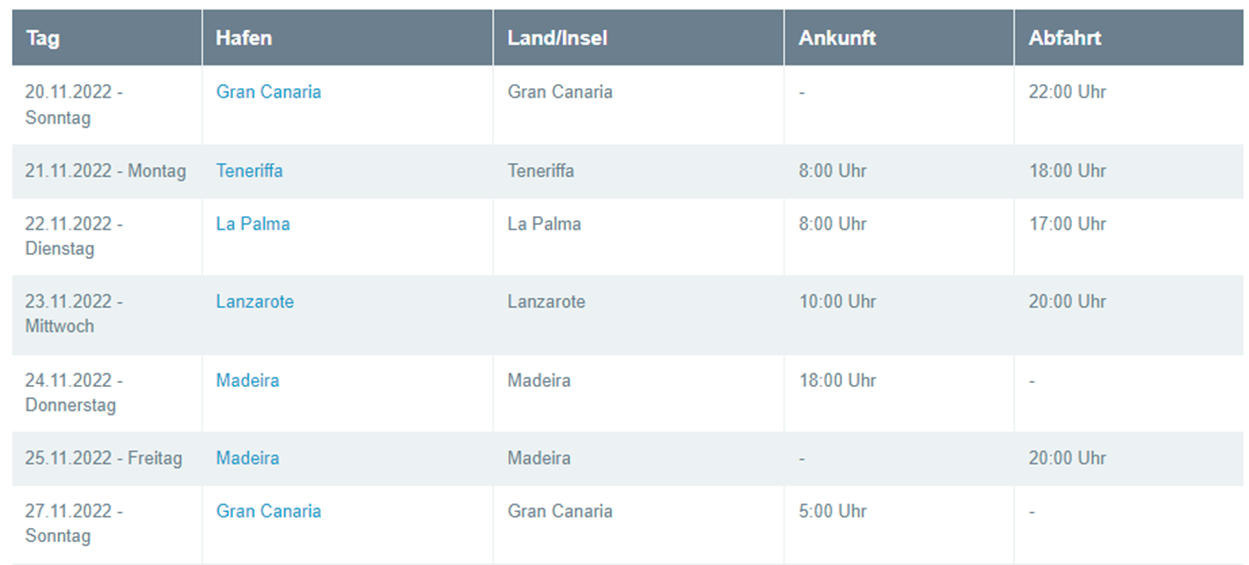Open the Madeira link for 25.11.2022 Freitag
Viewport: 1249px width, 565px height.
[247, 458]
